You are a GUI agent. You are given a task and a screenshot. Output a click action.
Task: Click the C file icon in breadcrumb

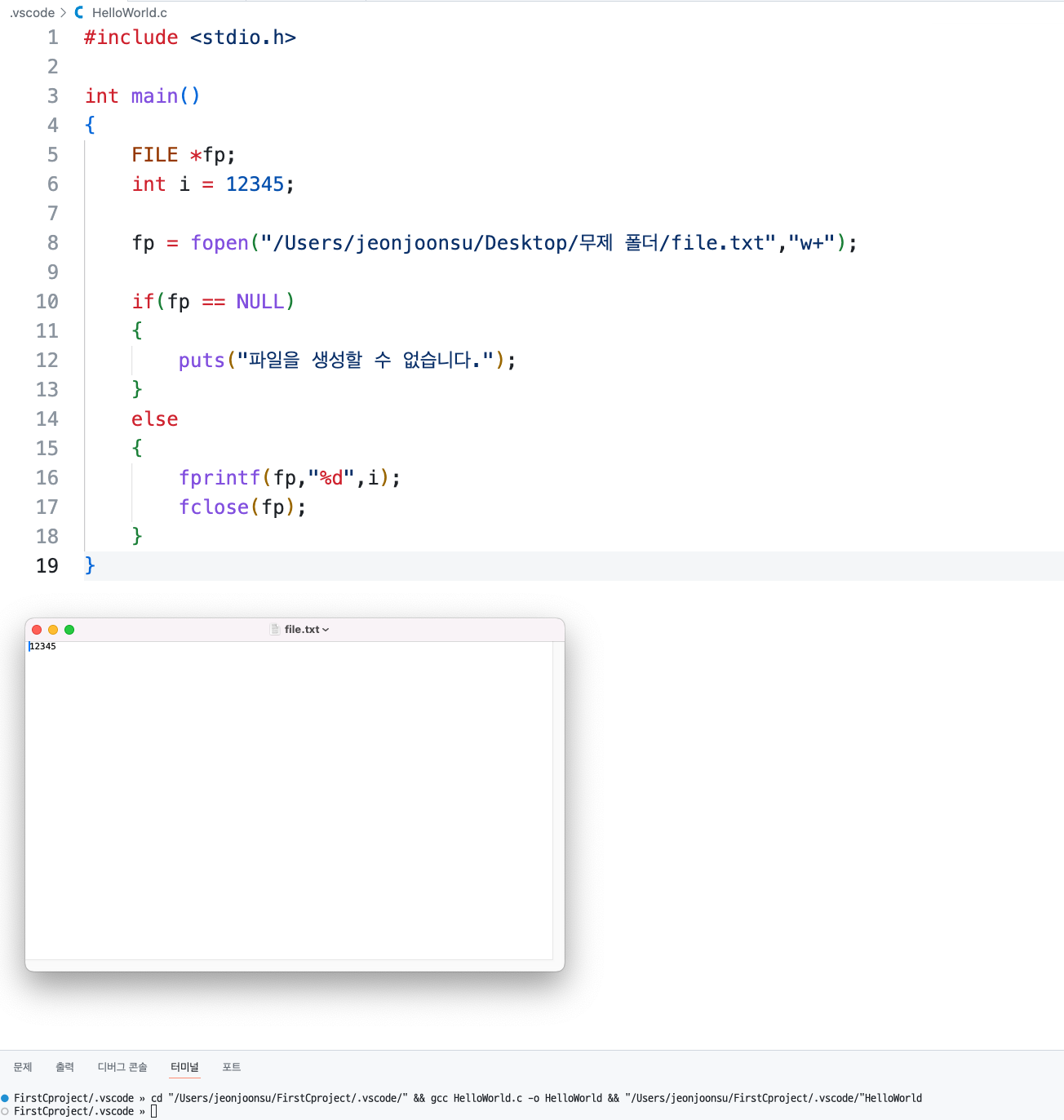coord(79,12)
